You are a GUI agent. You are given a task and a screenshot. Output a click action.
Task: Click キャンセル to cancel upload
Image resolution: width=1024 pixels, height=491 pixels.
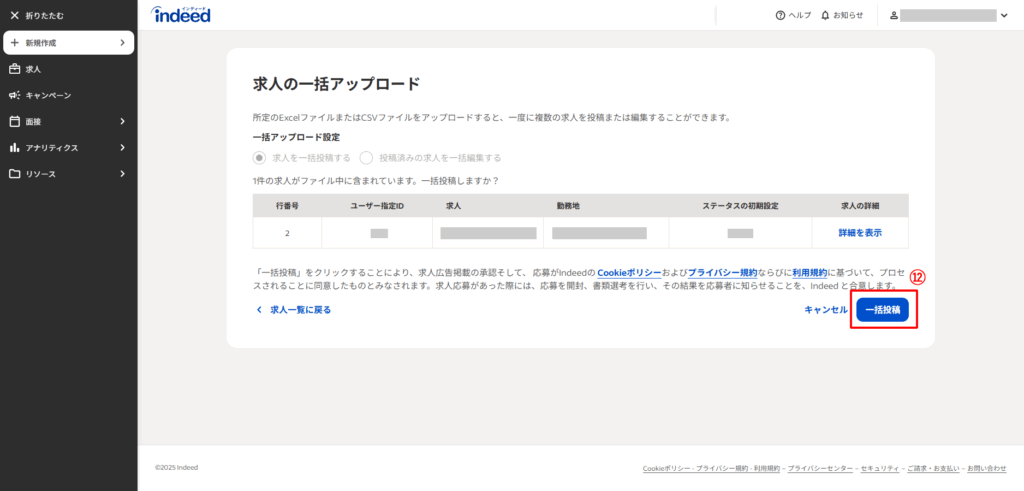(x=825, y=310)
